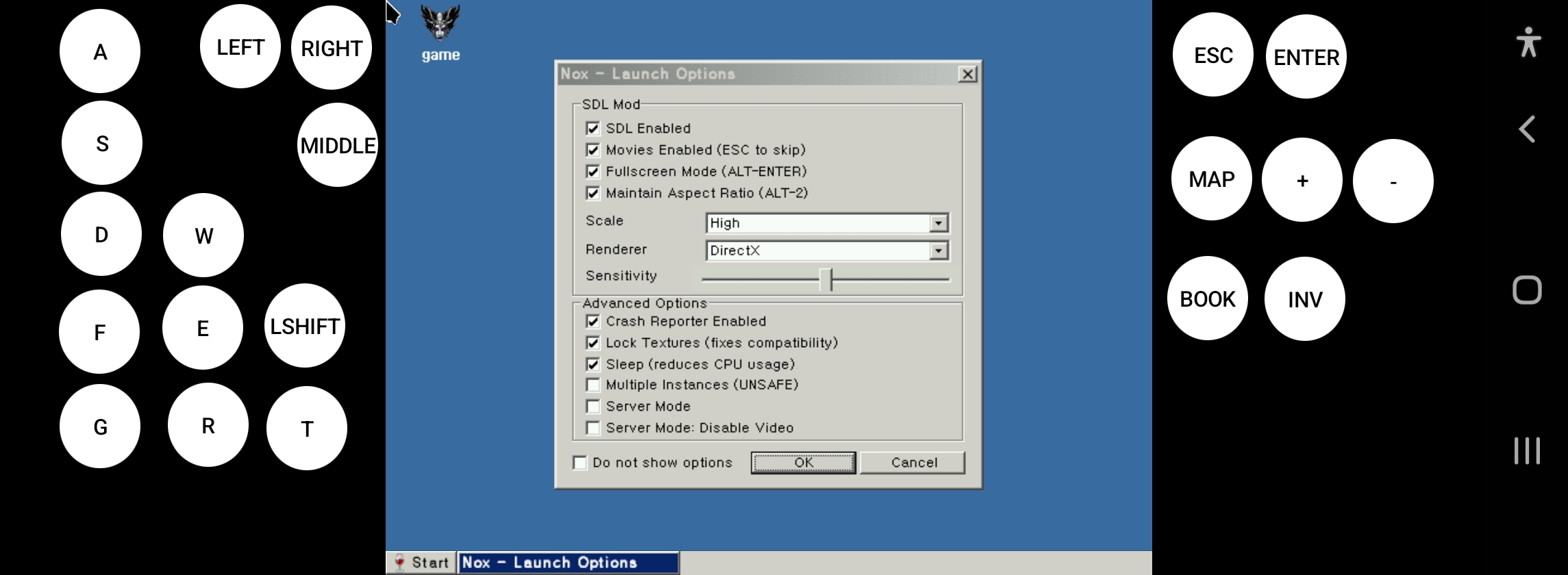Toggle Maintain Aspect Ratio checkbox
1568x575 pixels.
593,193
